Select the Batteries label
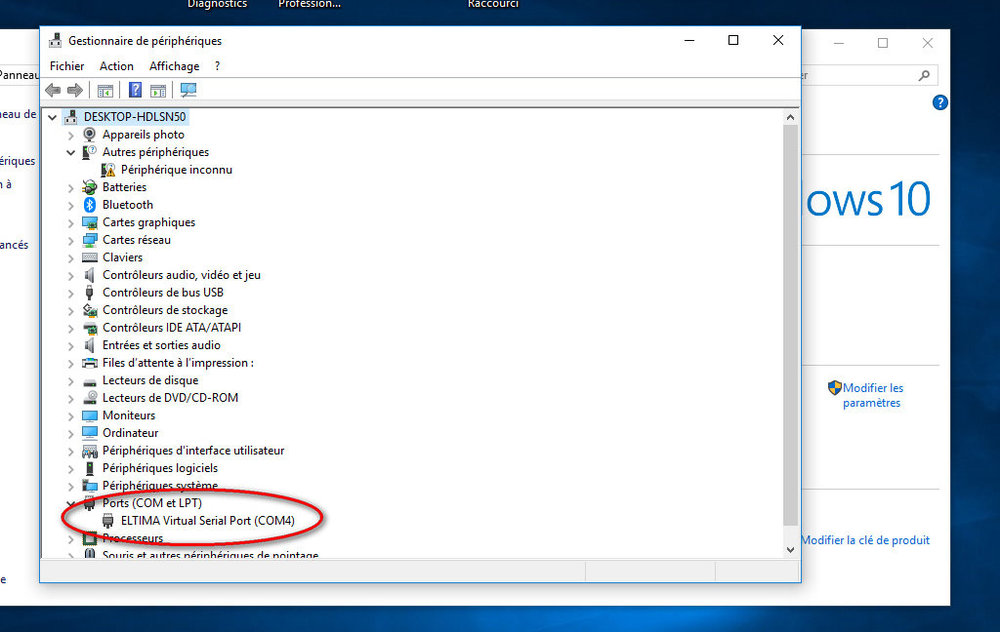The image size is (1000, 632). [124, 187]
